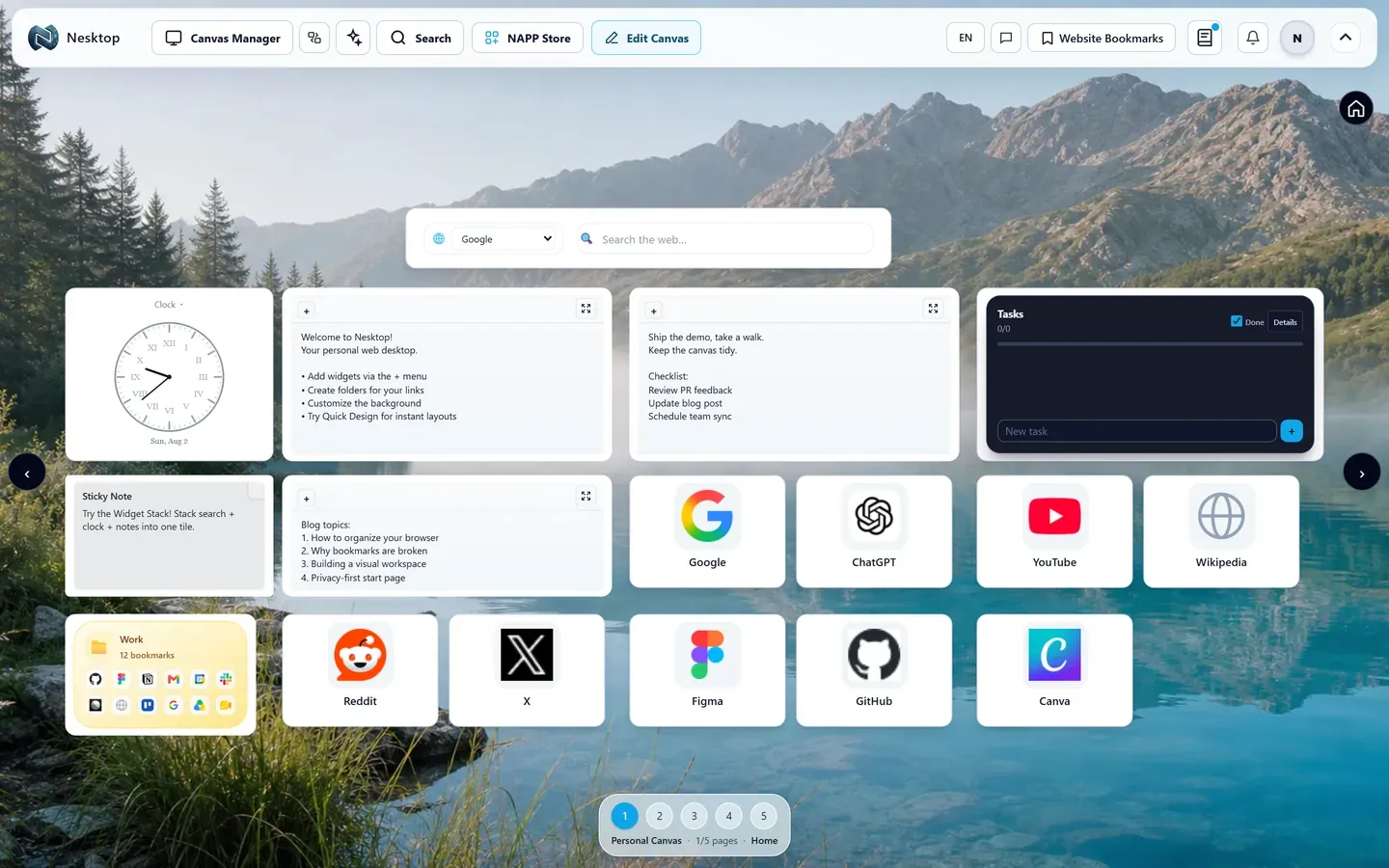Viewport: 1389px width, 868px height.
Task: Switch language via EN button
Action: coord(966,38)
